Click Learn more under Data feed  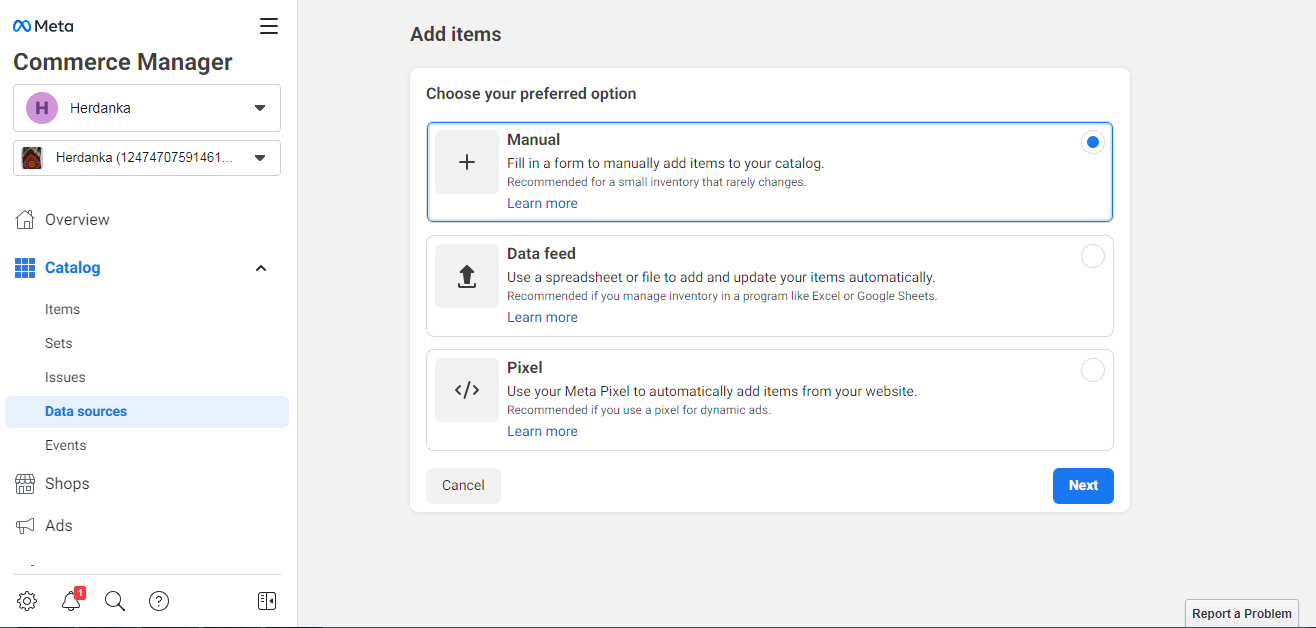(542, 317)
